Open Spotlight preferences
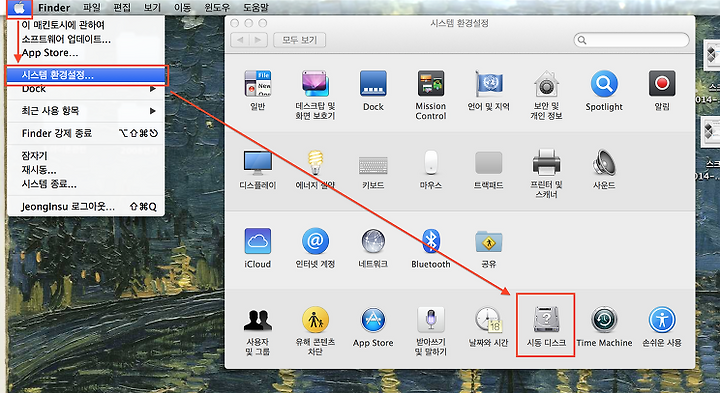 tap(604, 90)
